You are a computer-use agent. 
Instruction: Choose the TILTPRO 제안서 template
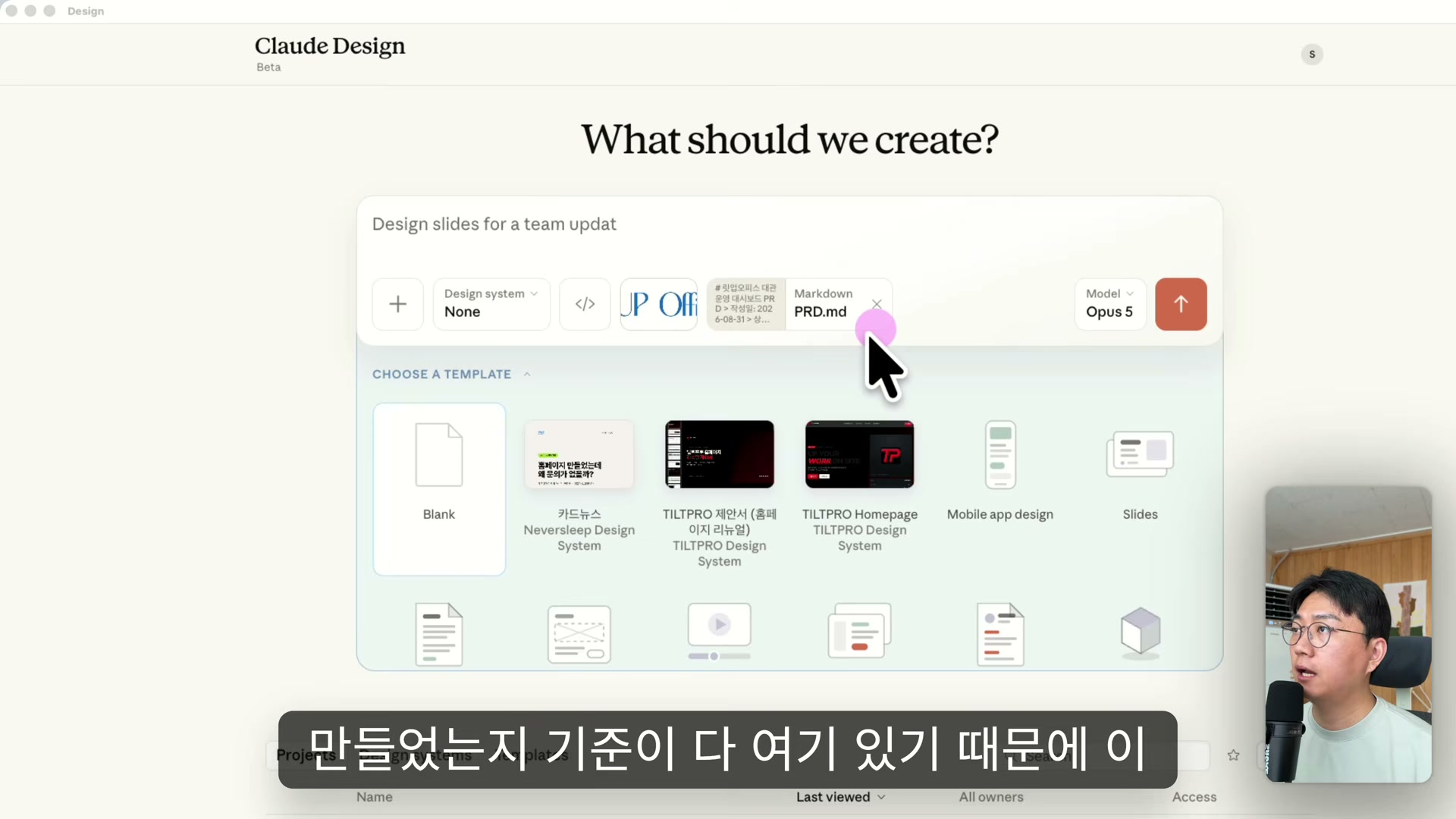(719, 494)
